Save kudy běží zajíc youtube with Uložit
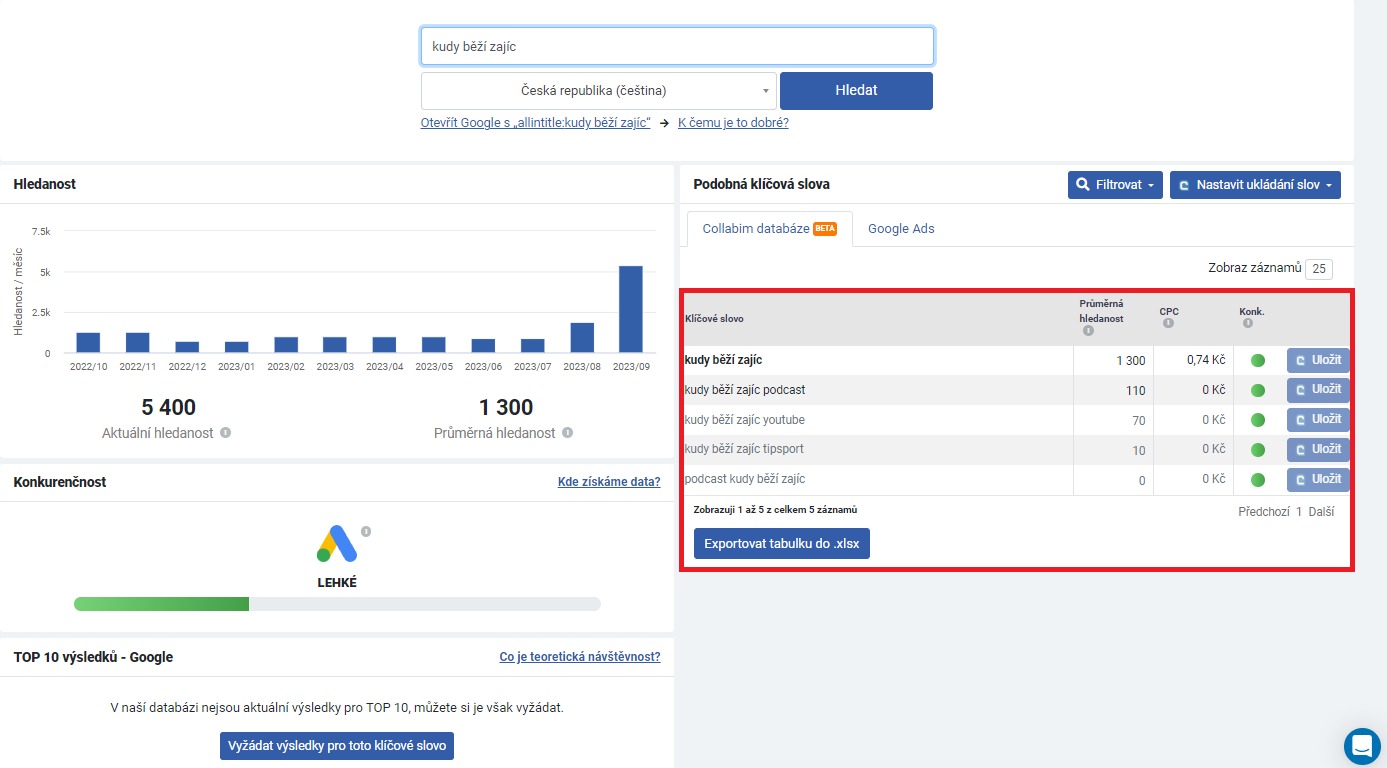The width and height of the screenshot is (1387, 768). (1318, 419)
